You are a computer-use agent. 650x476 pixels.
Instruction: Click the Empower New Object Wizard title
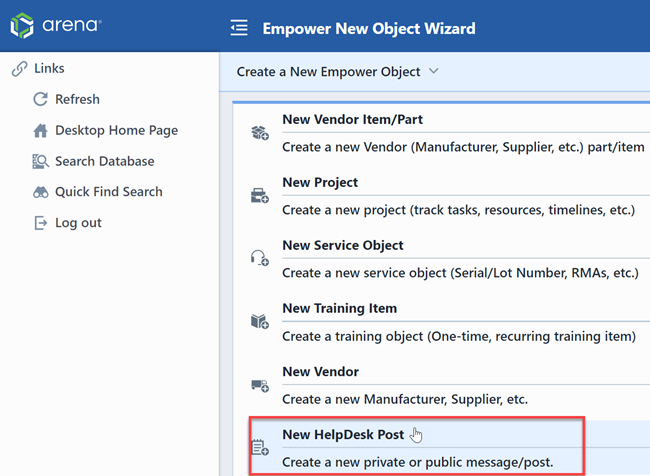[369, 28]
